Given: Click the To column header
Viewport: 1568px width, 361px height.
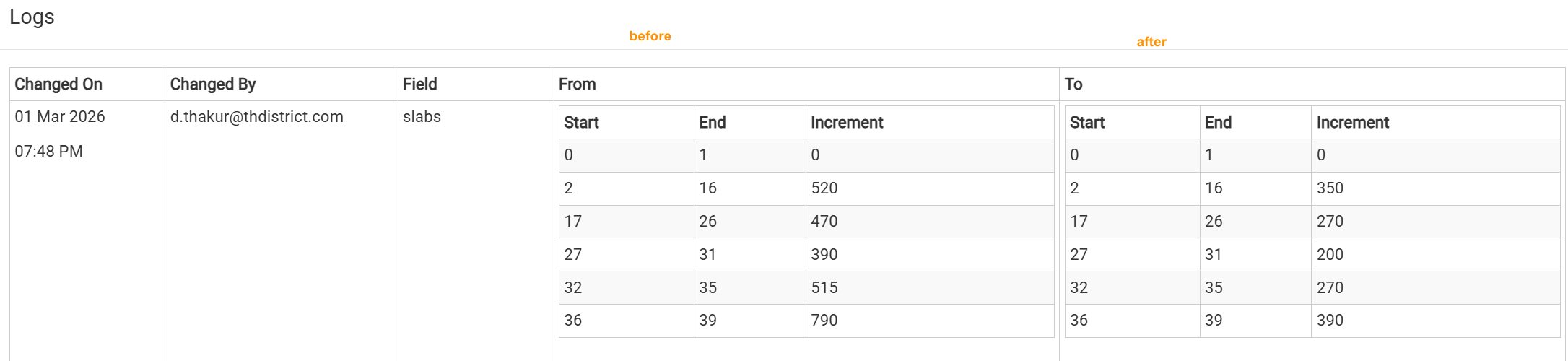Looking at the screenshot, I should [x=1073, y=84].
